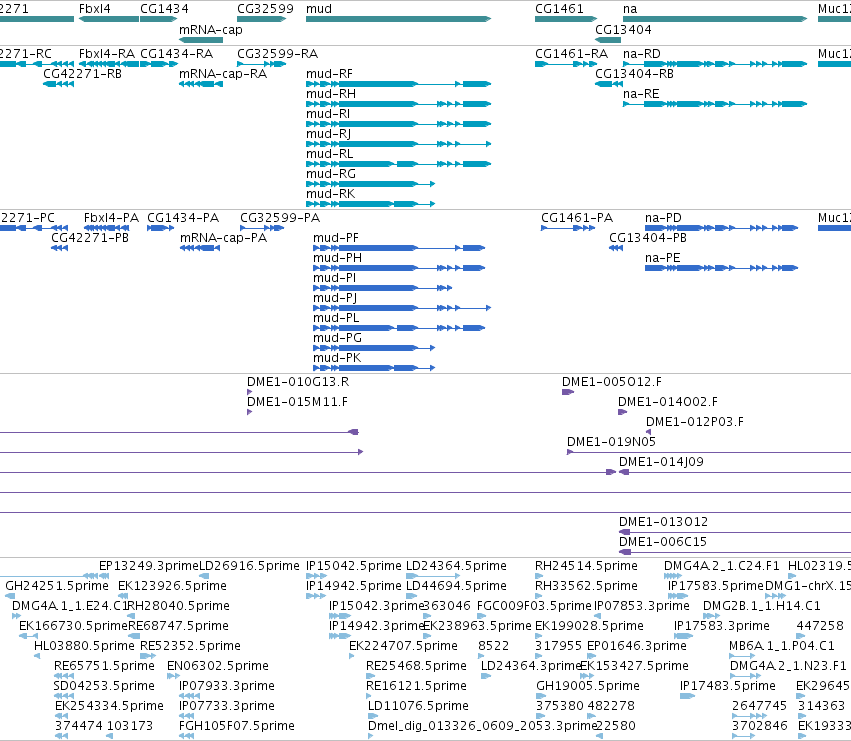Click the DME1-013O12 BAC label

coord(663,522)
